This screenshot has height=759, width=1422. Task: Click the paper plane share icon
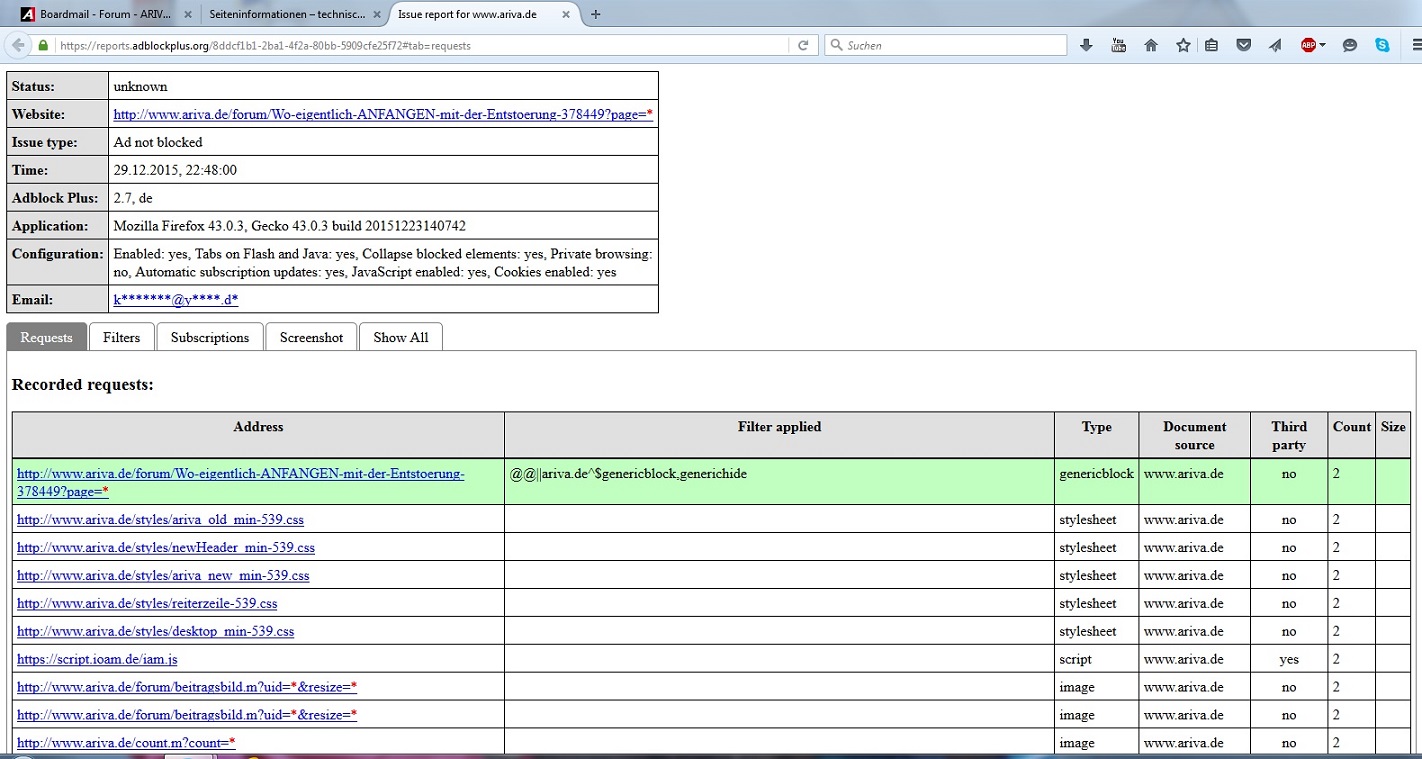1275,45
